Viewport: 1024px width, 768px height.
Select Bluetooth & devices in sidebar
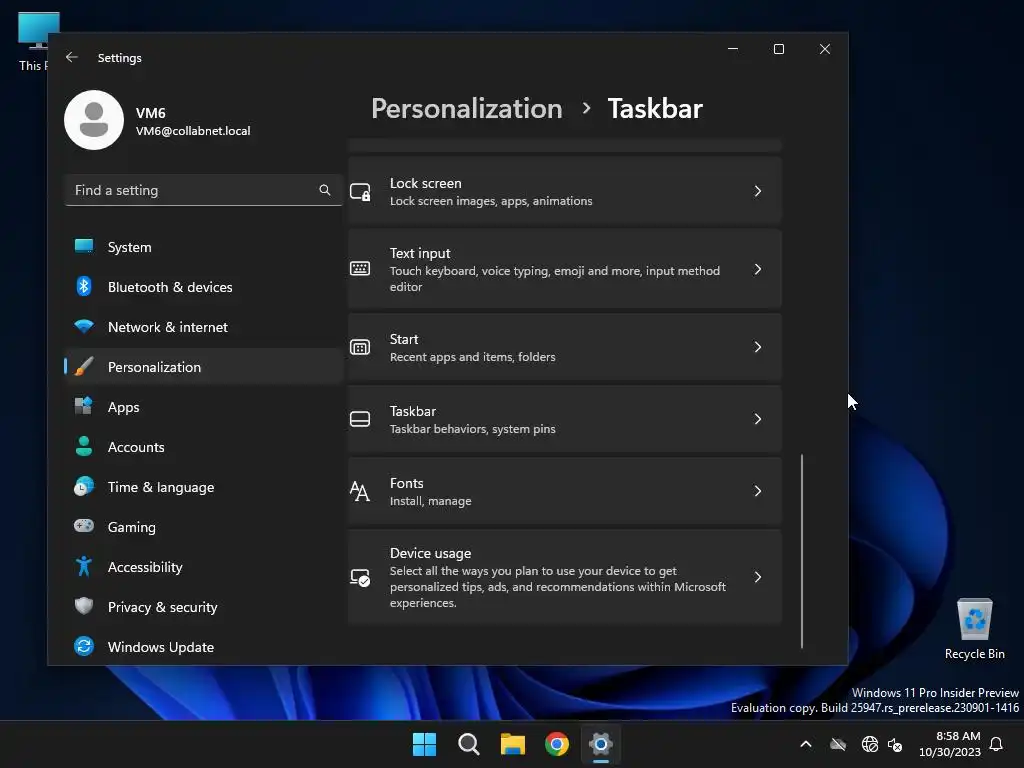pyautogui.click(x=204, y=287)
